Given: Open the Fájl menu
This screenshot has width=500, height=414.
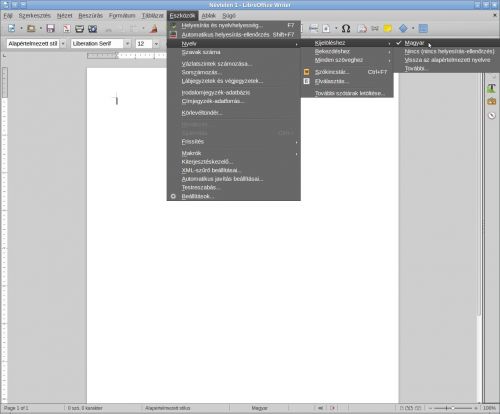Looking at the screenshot, I should [x=8, y=16].
